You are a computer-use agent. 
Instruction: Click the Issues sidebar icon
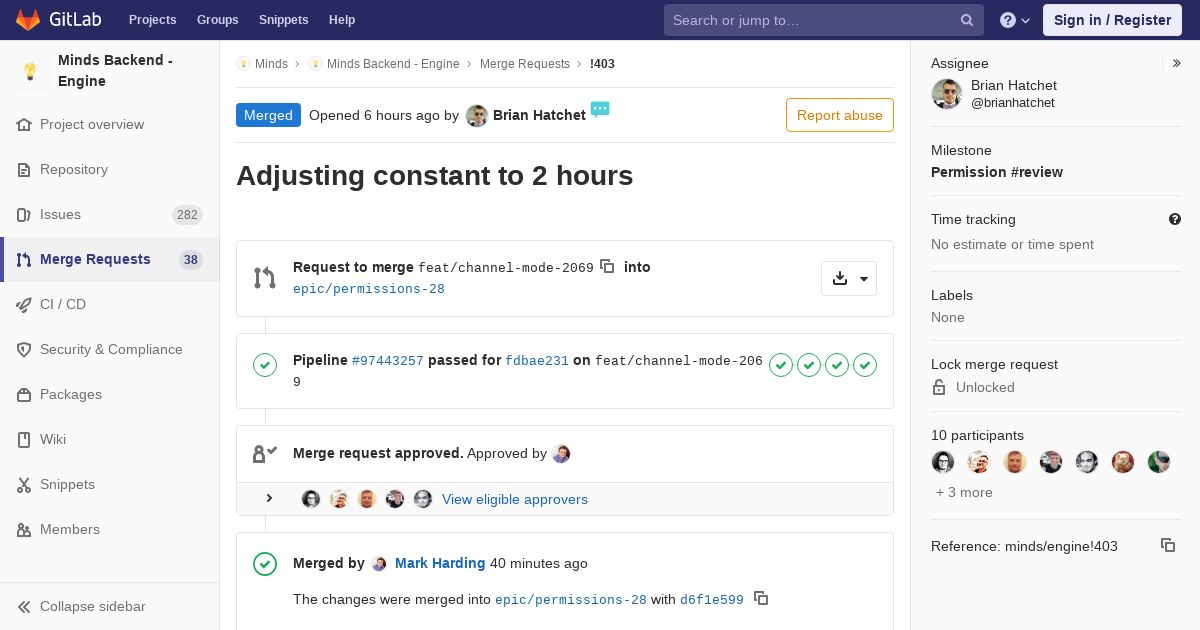24,215
